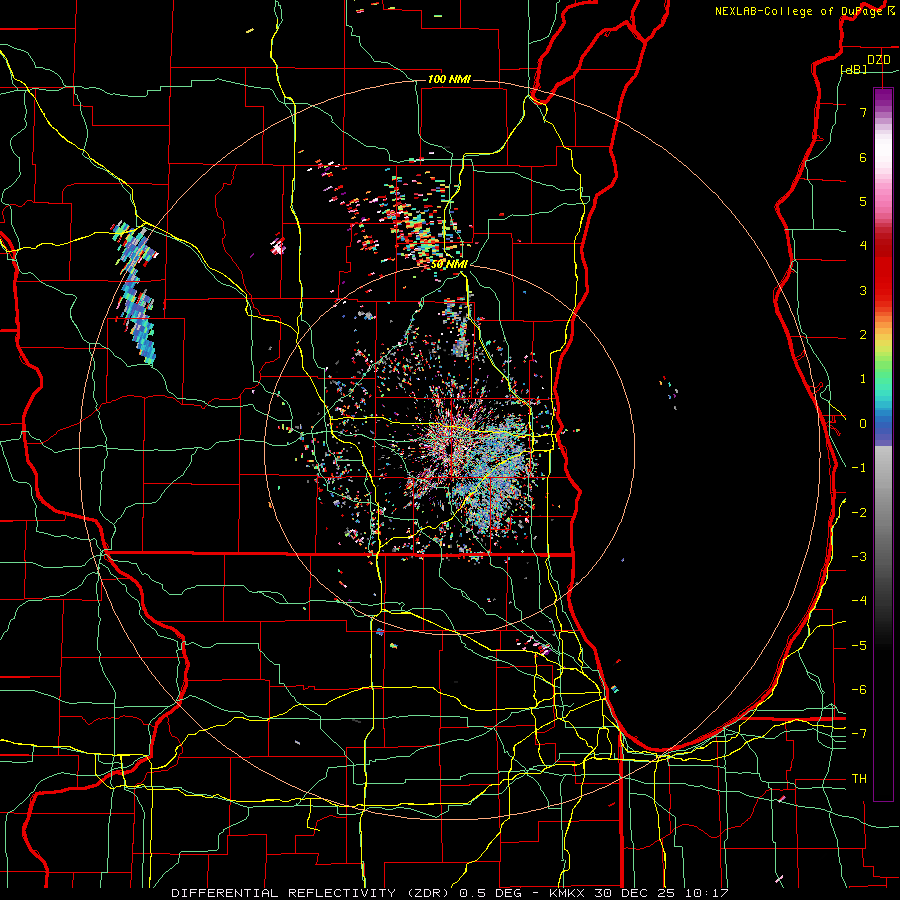Click the "3" value on the color scale
The image size is (900, 900).
863,290
